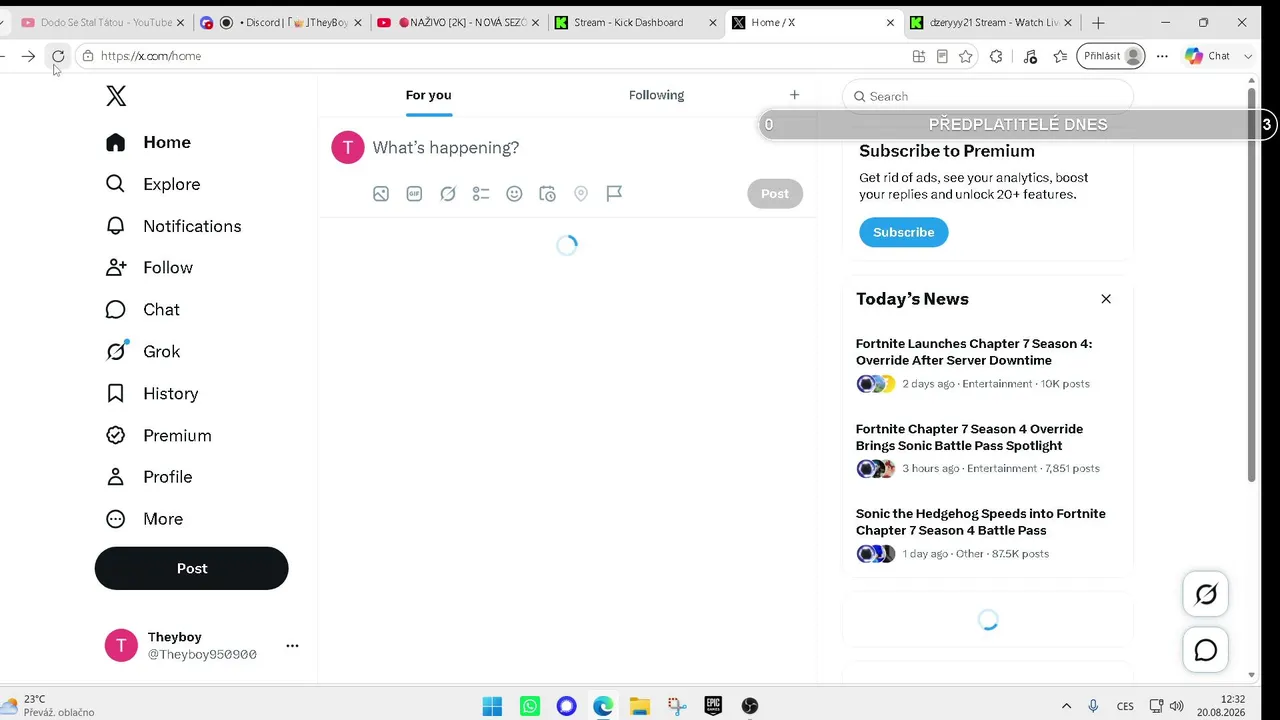Click the browser address bar URL
The height and width of the screenshot is (720, 1280).
click(151, 56)
